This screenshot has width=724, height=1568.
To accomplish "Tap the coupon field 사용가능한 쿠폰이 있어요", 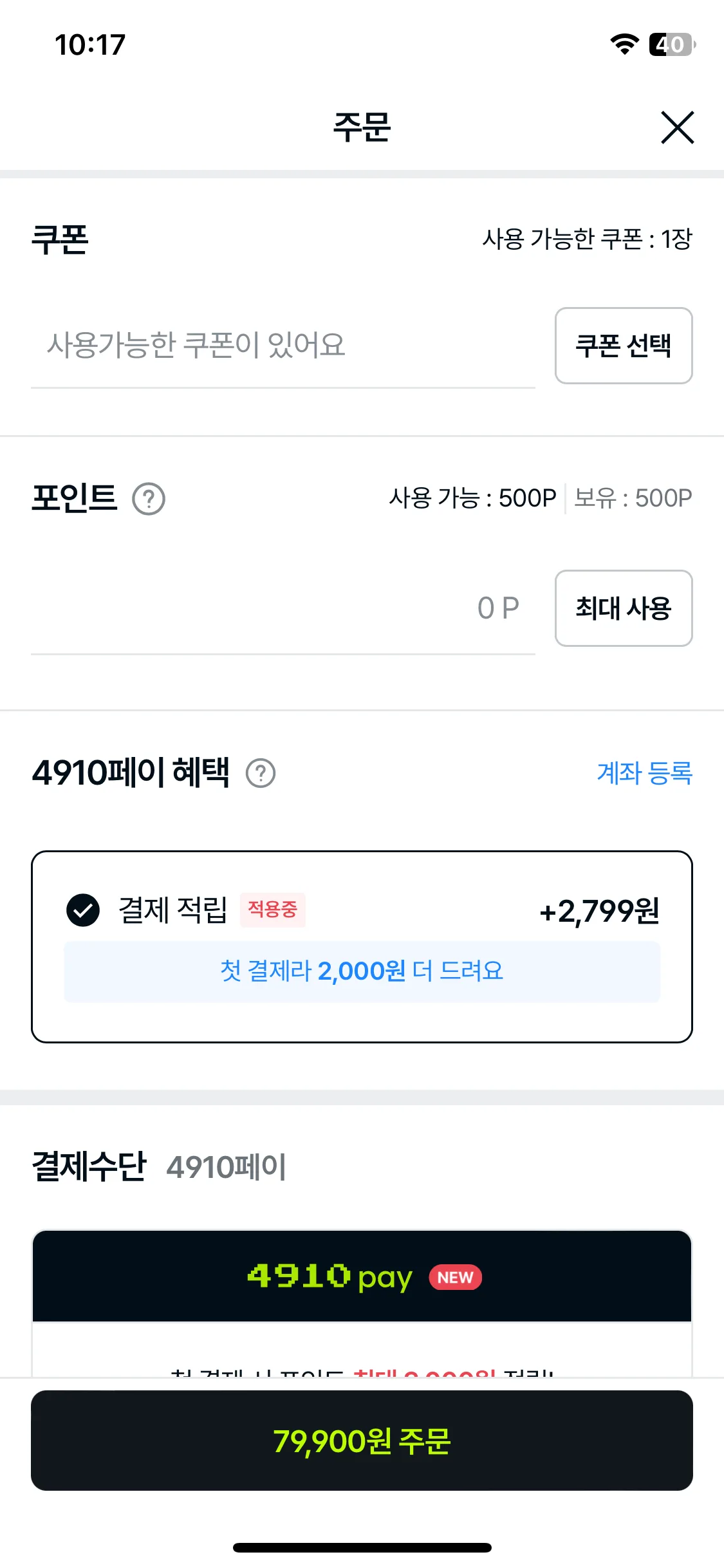I will (x=283, y=346).
